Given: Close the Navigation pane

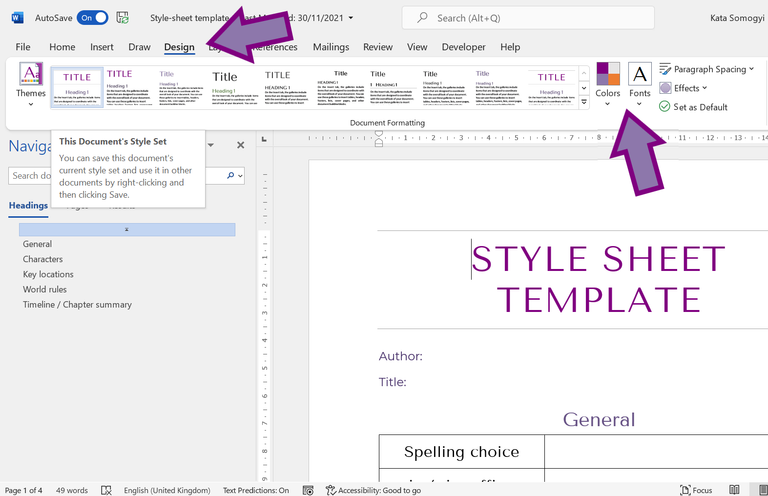Looking at the screenshot, I should tap(240, 145).
